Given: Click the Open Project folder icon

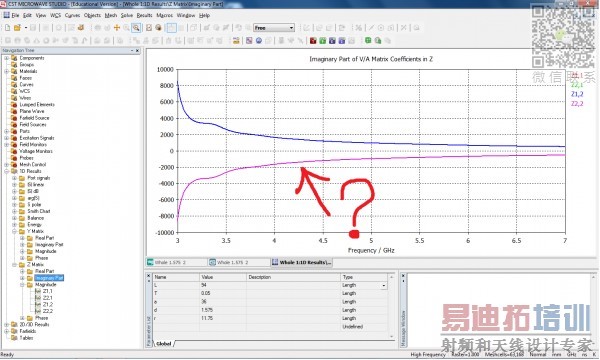Looking at the screenshot, I should tap(17, 28).
